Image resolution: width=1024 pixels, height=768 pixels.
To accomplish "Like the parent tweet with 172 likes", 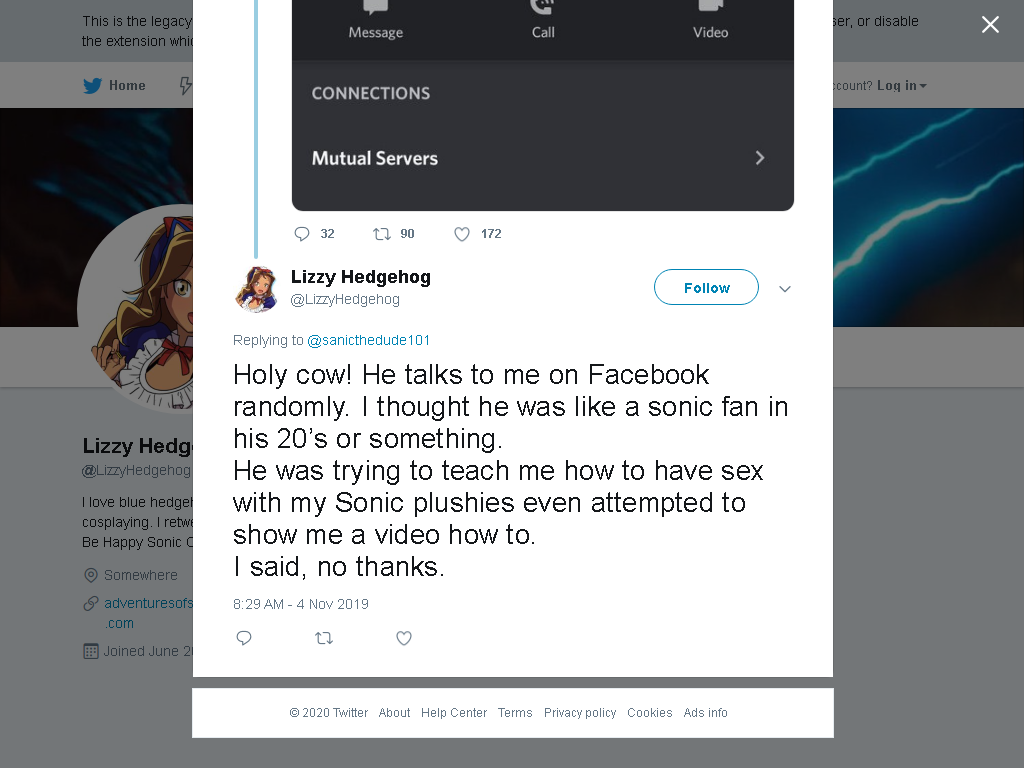I will point(462,234).
